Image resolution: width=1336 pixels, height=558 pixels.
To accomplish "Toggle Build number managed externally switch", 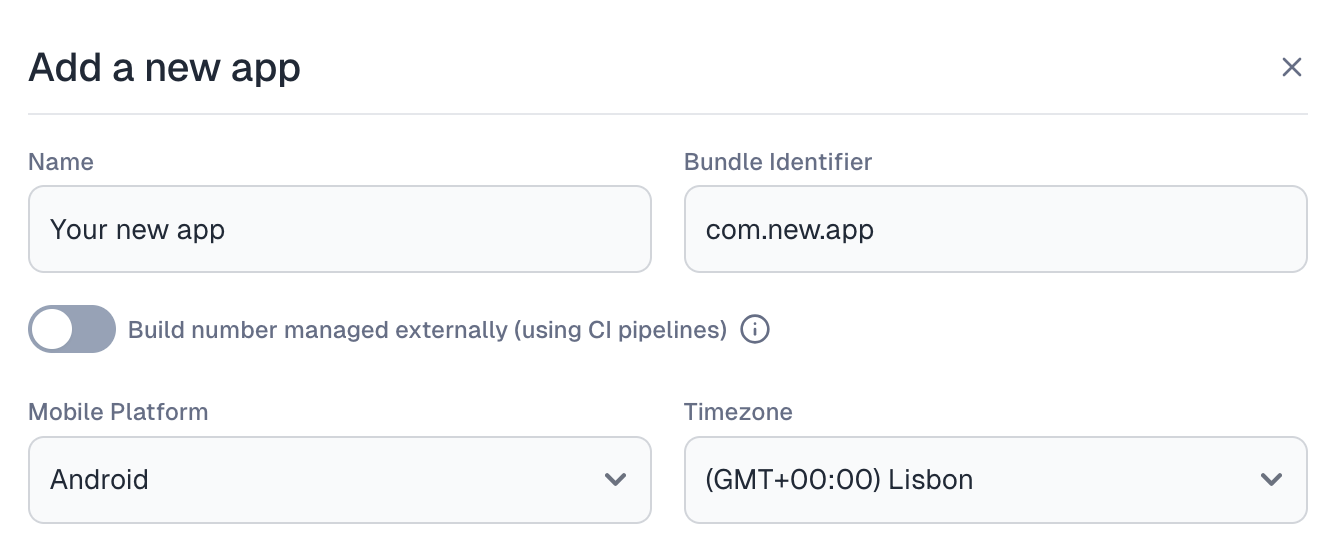I will (x=72, y=329).
